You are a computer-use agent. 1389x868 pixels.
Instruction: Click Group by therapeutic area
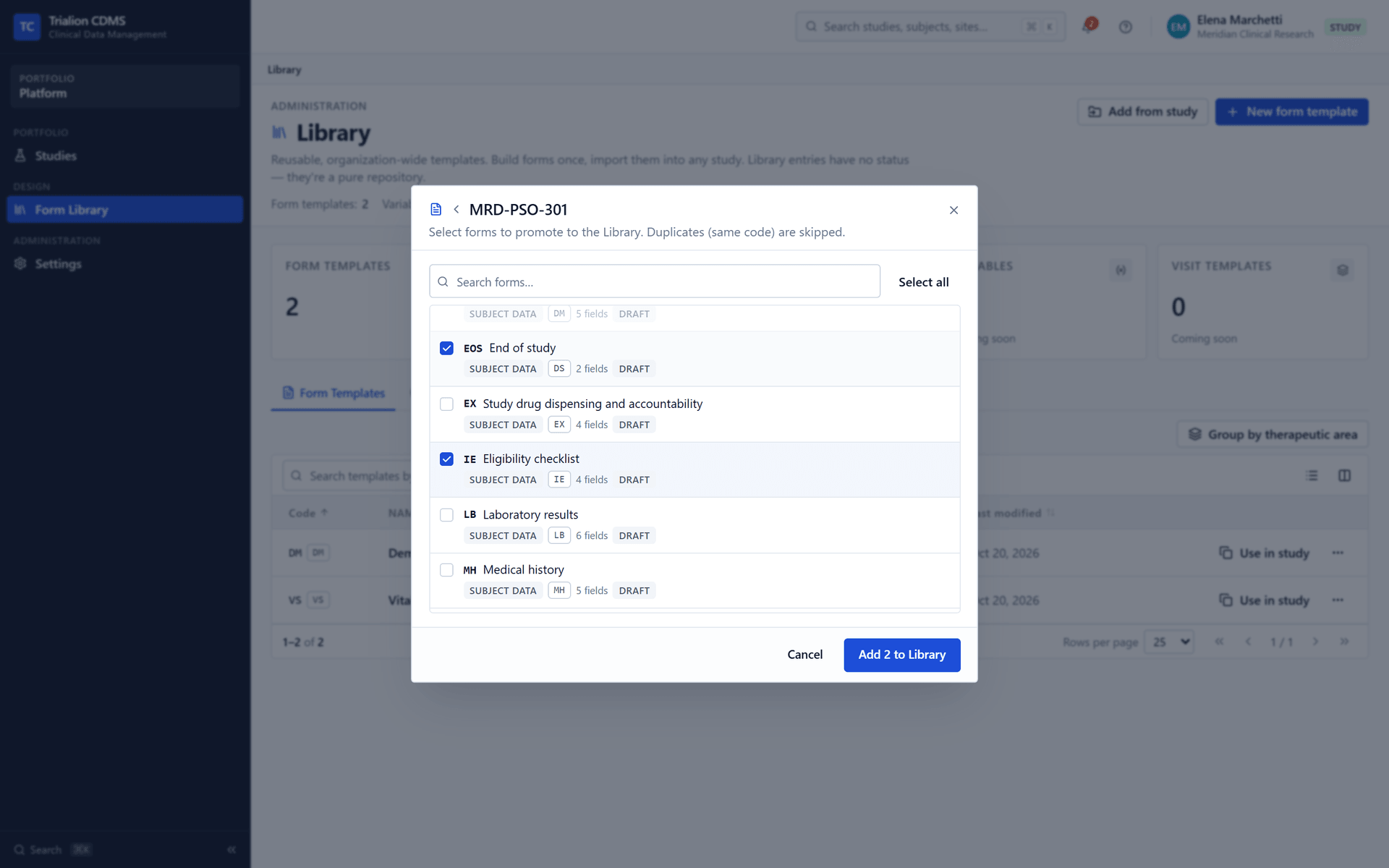[1273, 435]
